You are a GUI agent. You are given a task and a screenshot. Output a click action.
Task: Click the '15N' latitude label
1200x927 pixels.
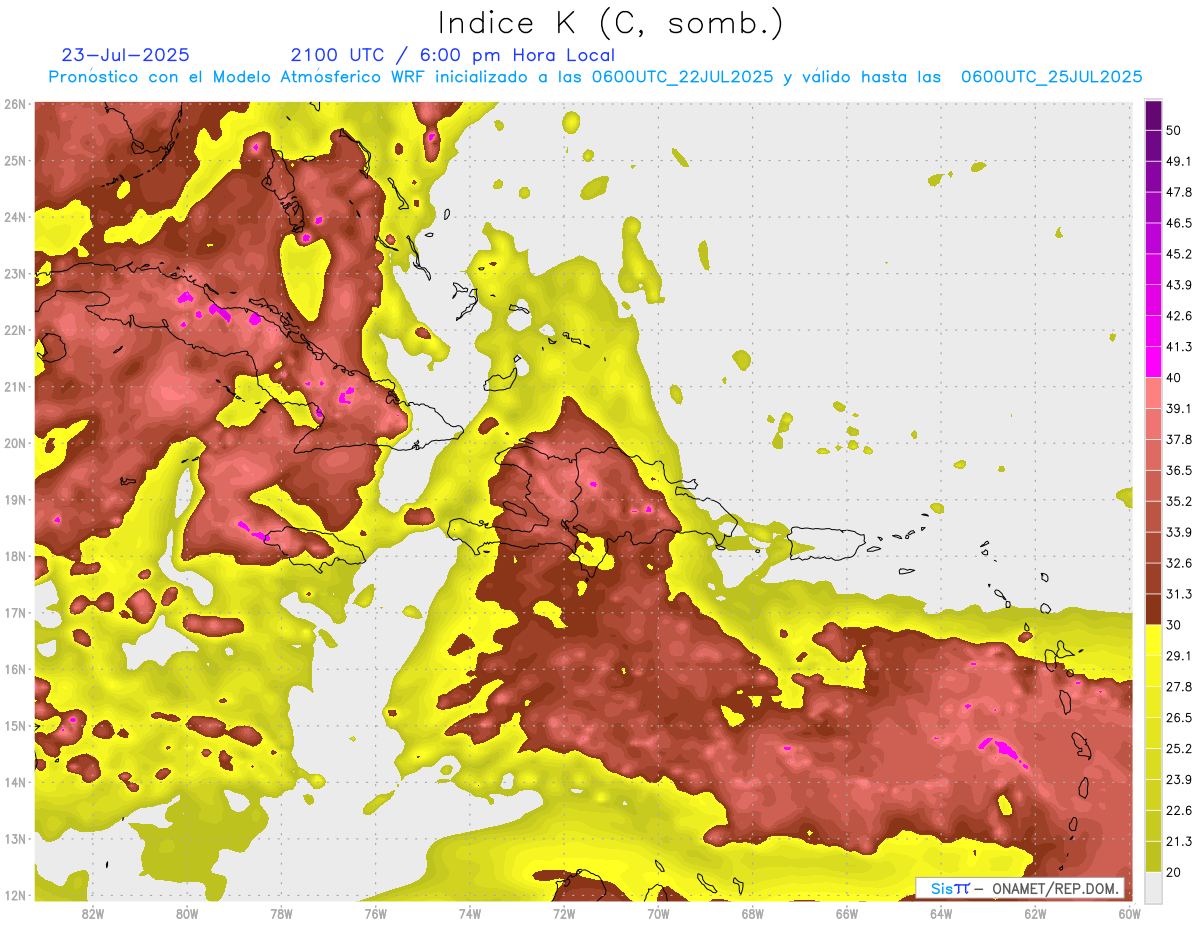coord(14,725)
